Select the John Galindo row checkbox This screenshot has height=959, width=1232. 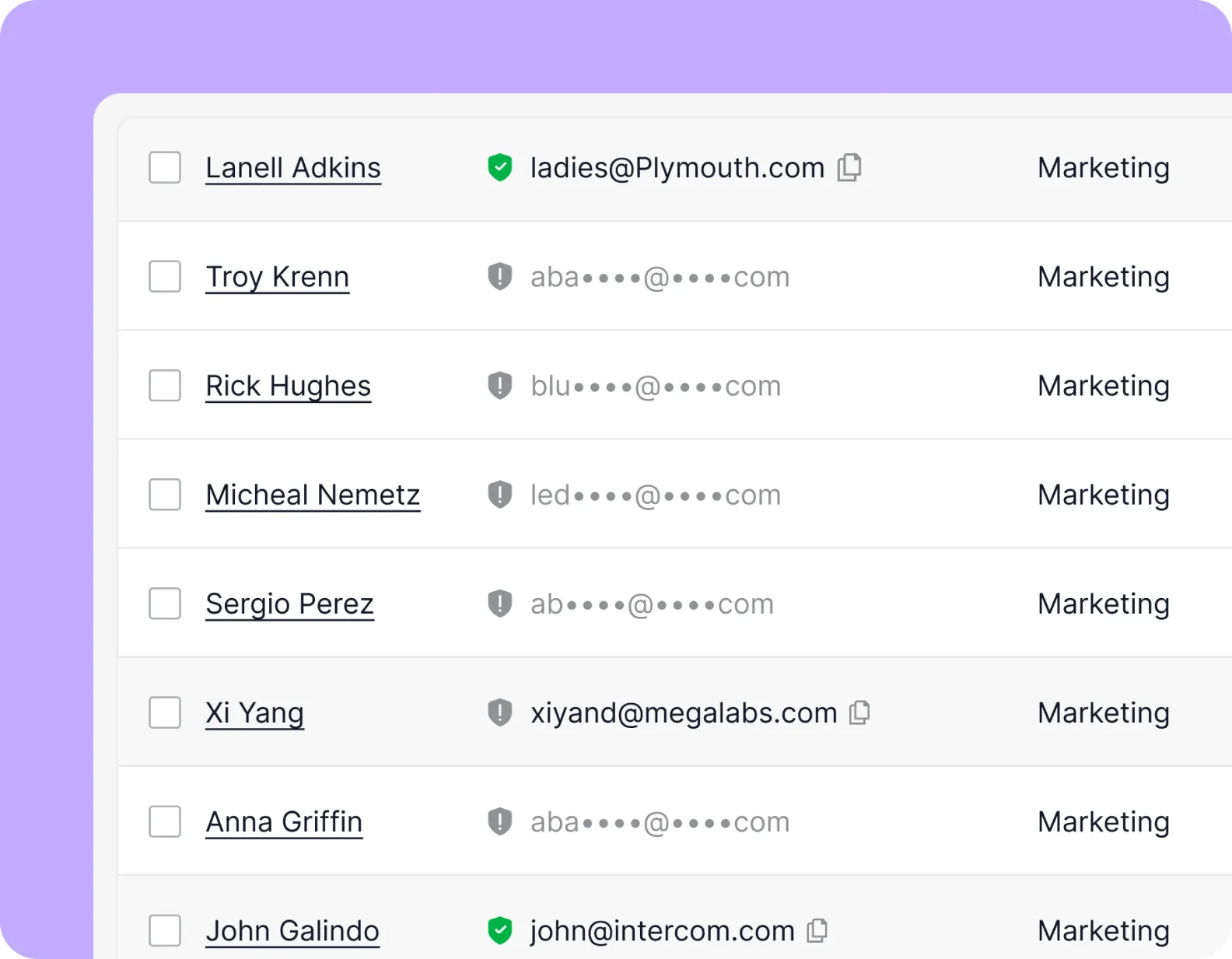click(165, 930)
